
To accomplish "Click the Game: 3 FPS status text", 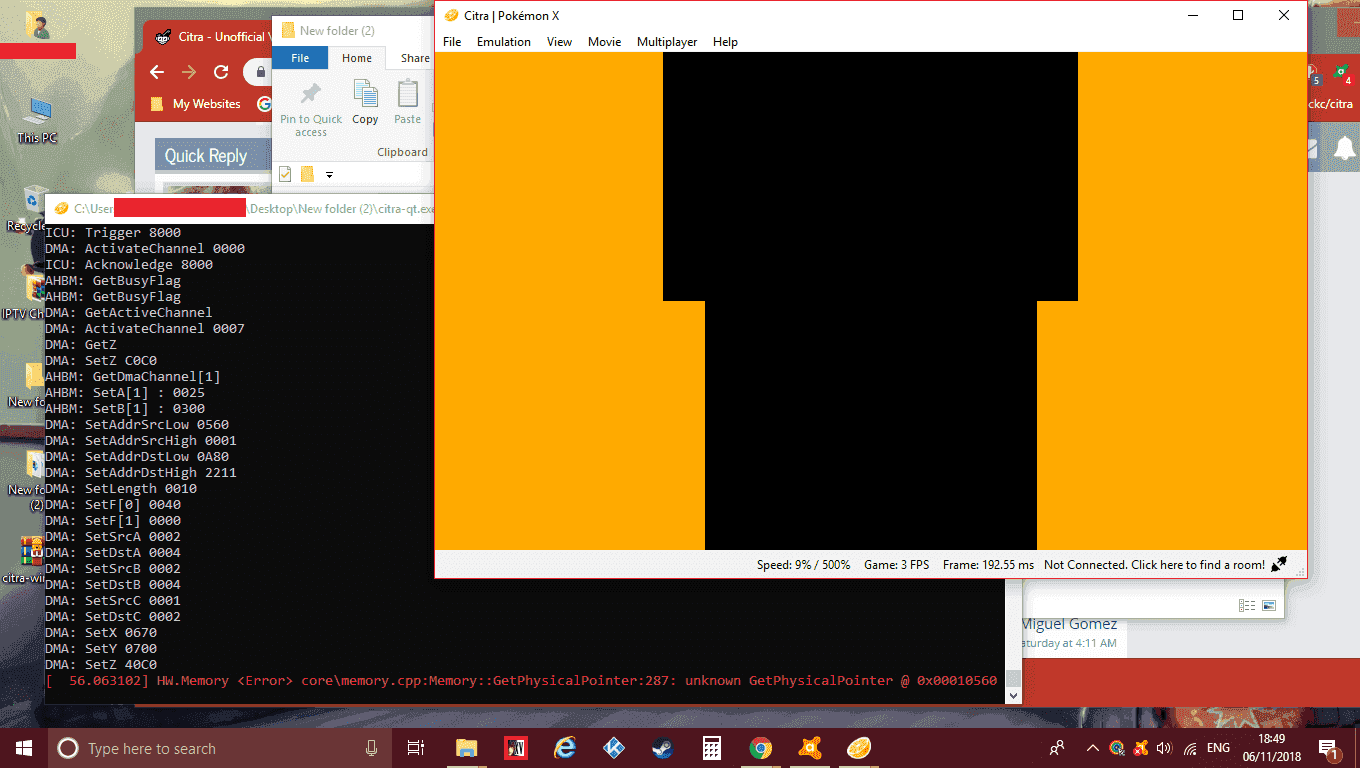I will coord(896,565).
